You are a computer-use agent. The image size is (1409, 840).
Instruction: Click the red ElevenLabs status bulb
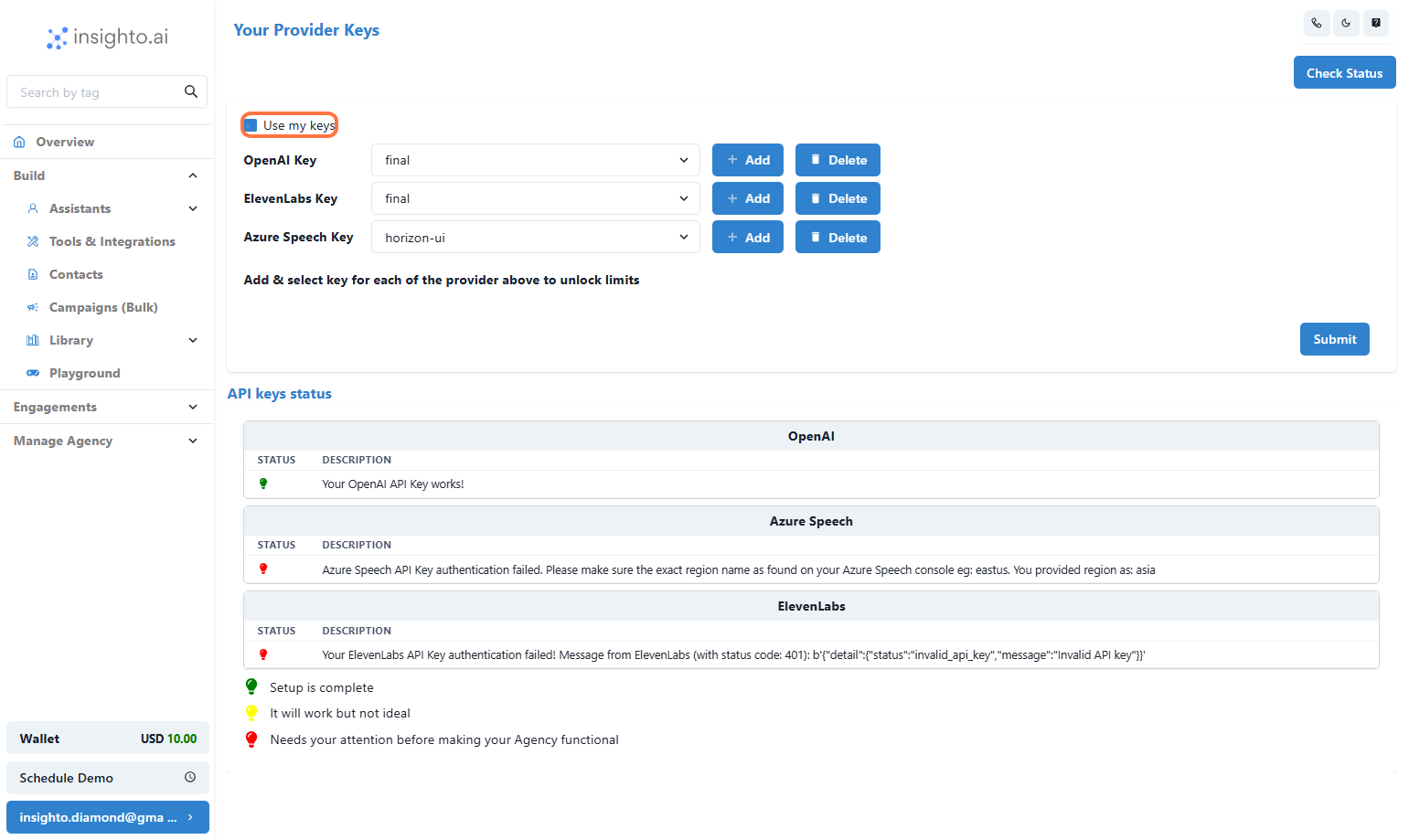pyautogui.click(x=263, y=654)
